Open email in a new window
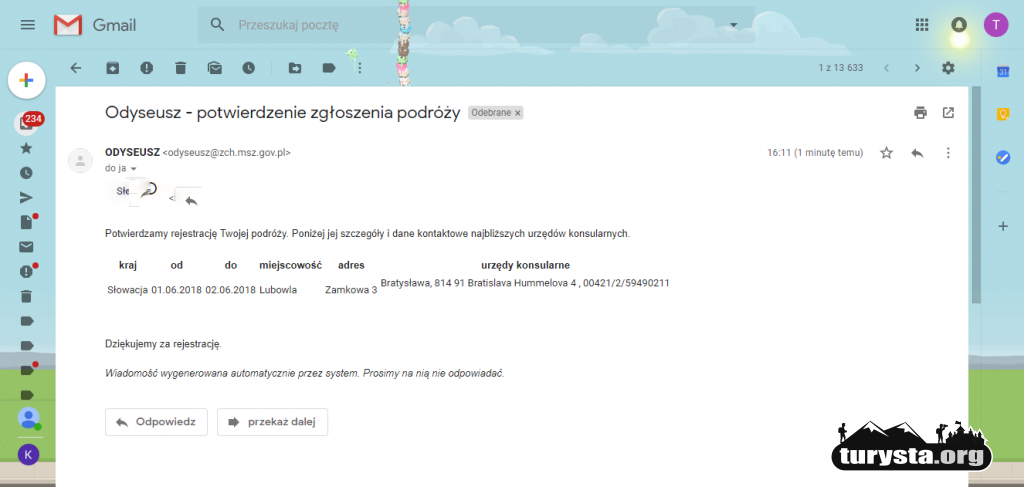The height and width of the screenshot is (487, 1024). pyautogui.click(x=948, y=113)
